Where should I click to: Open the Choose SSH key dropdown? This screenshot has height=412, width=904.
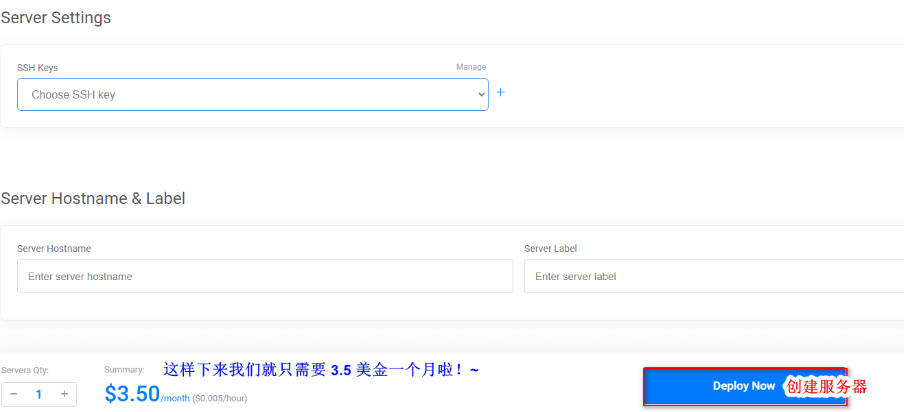(253, 95)
